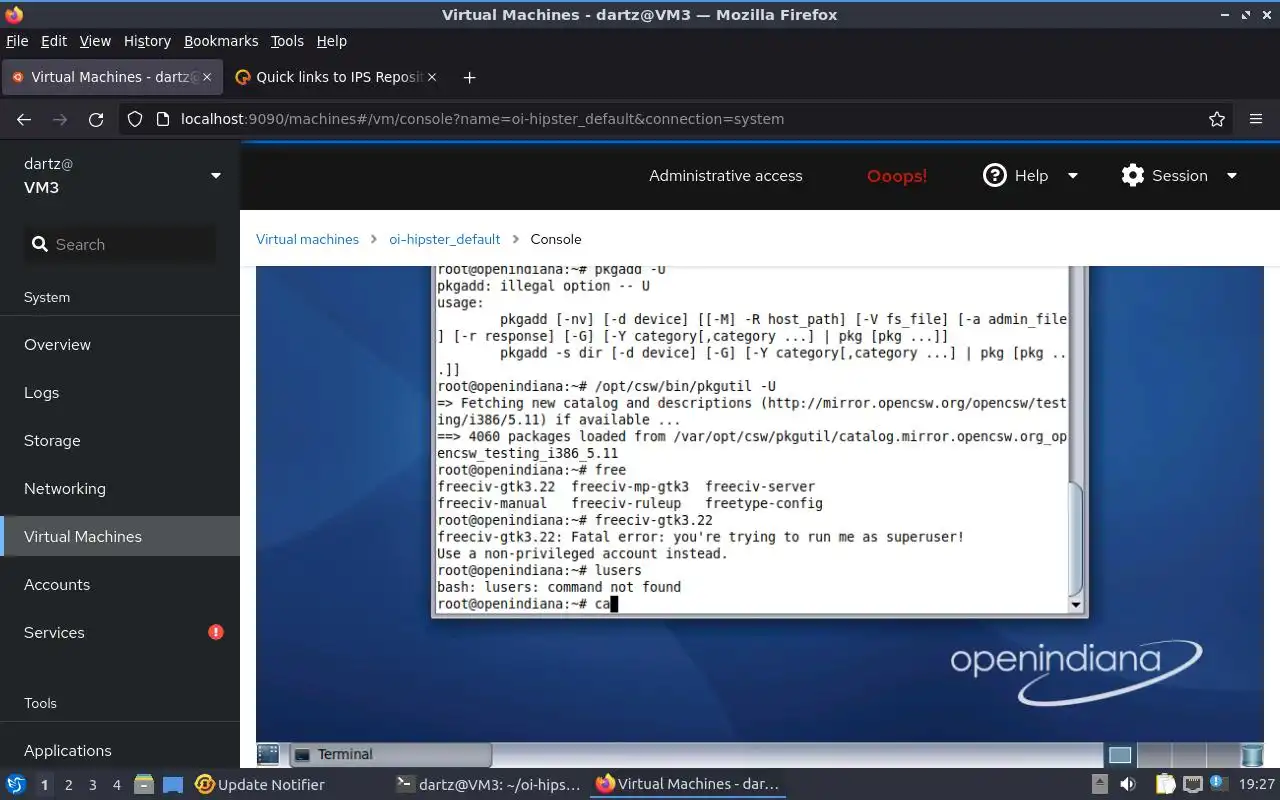1280x800 pixels.
Task: Click the Firefox forward arrow
Action: [60, 119]
